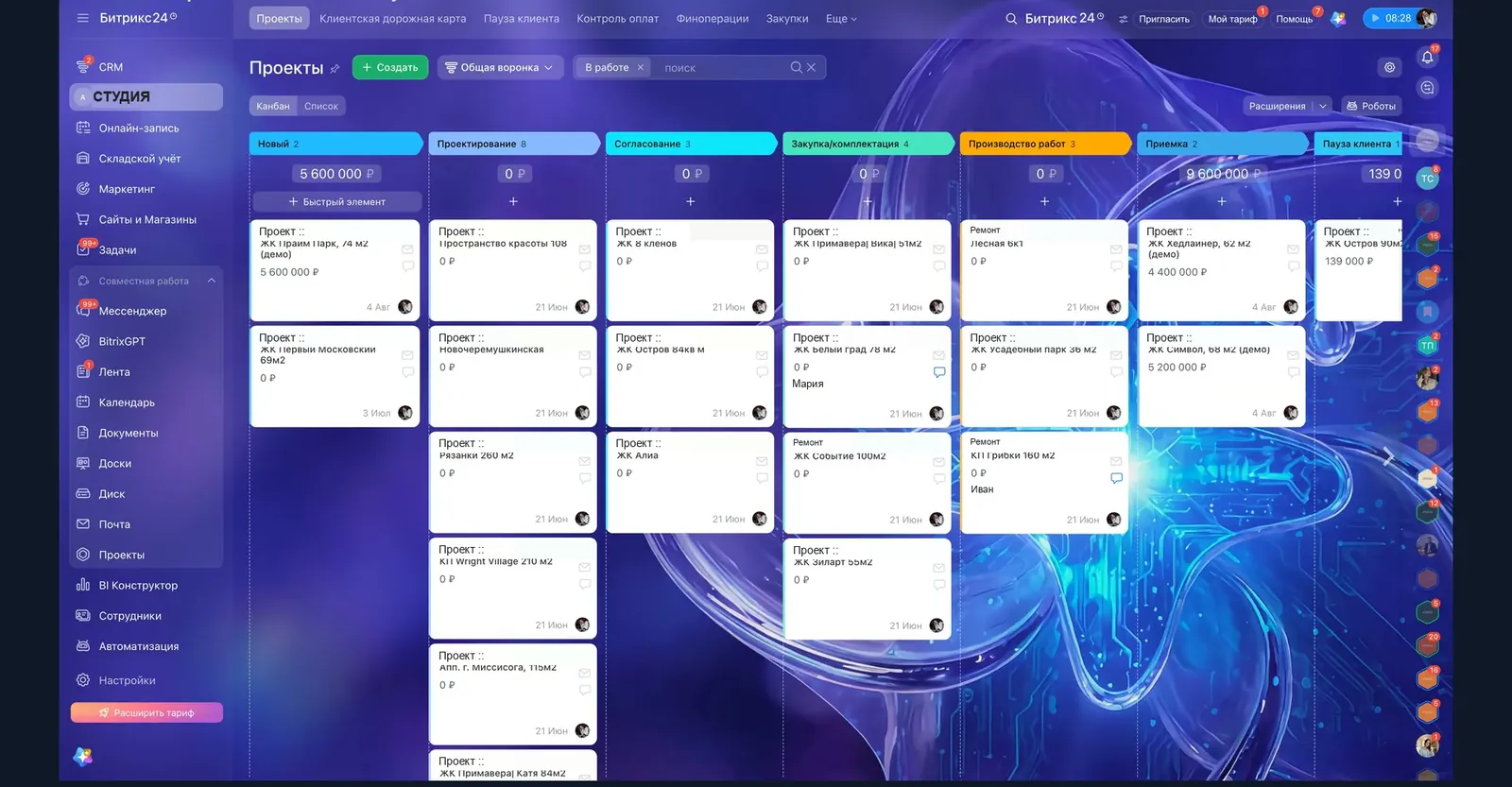Switch to the Список view
Image resolution: width=1512 pixels, height=787 pixels.
[321, 106]
